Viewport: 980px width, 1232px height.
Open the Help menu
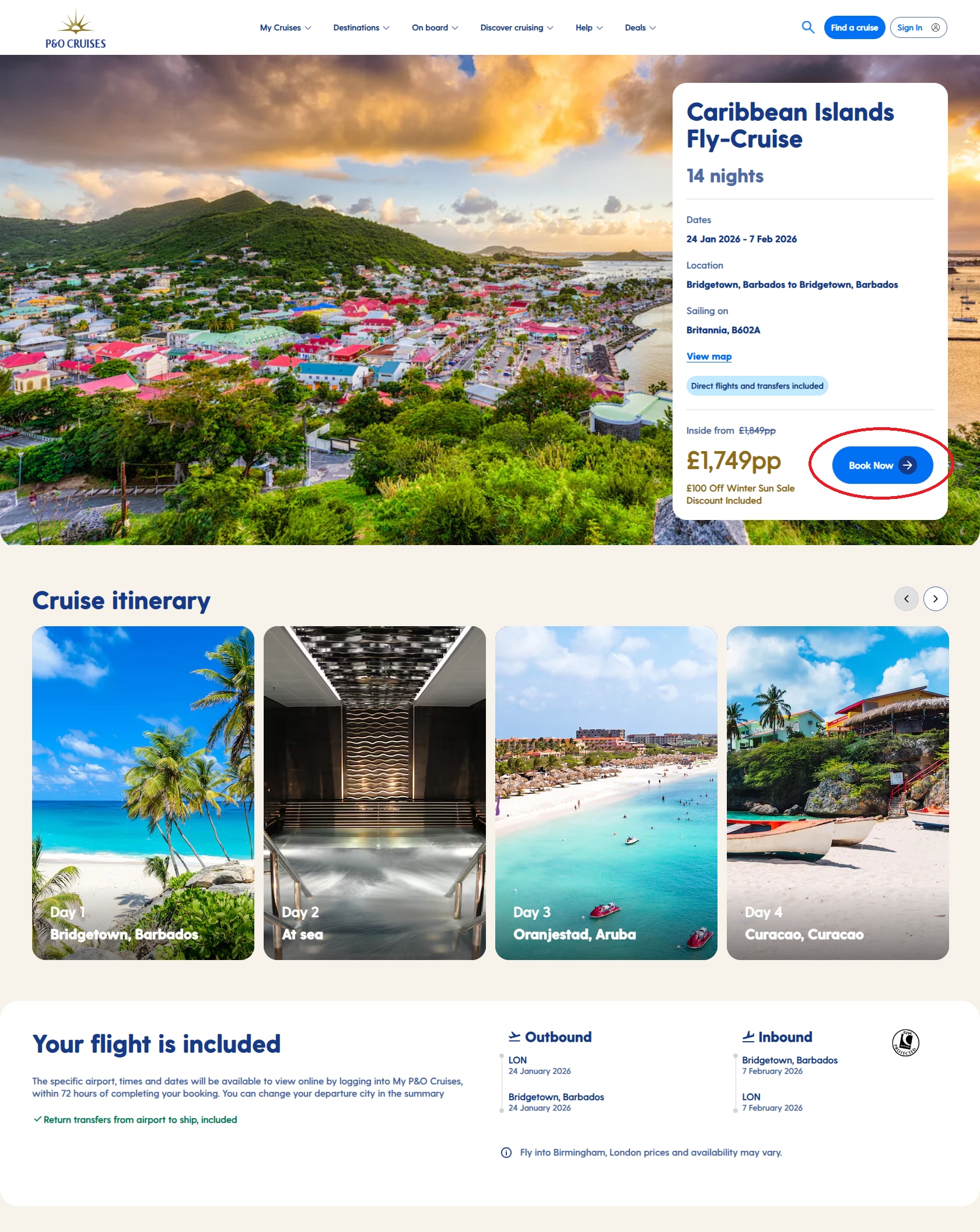pyautogui.click(x=589, y=27)
